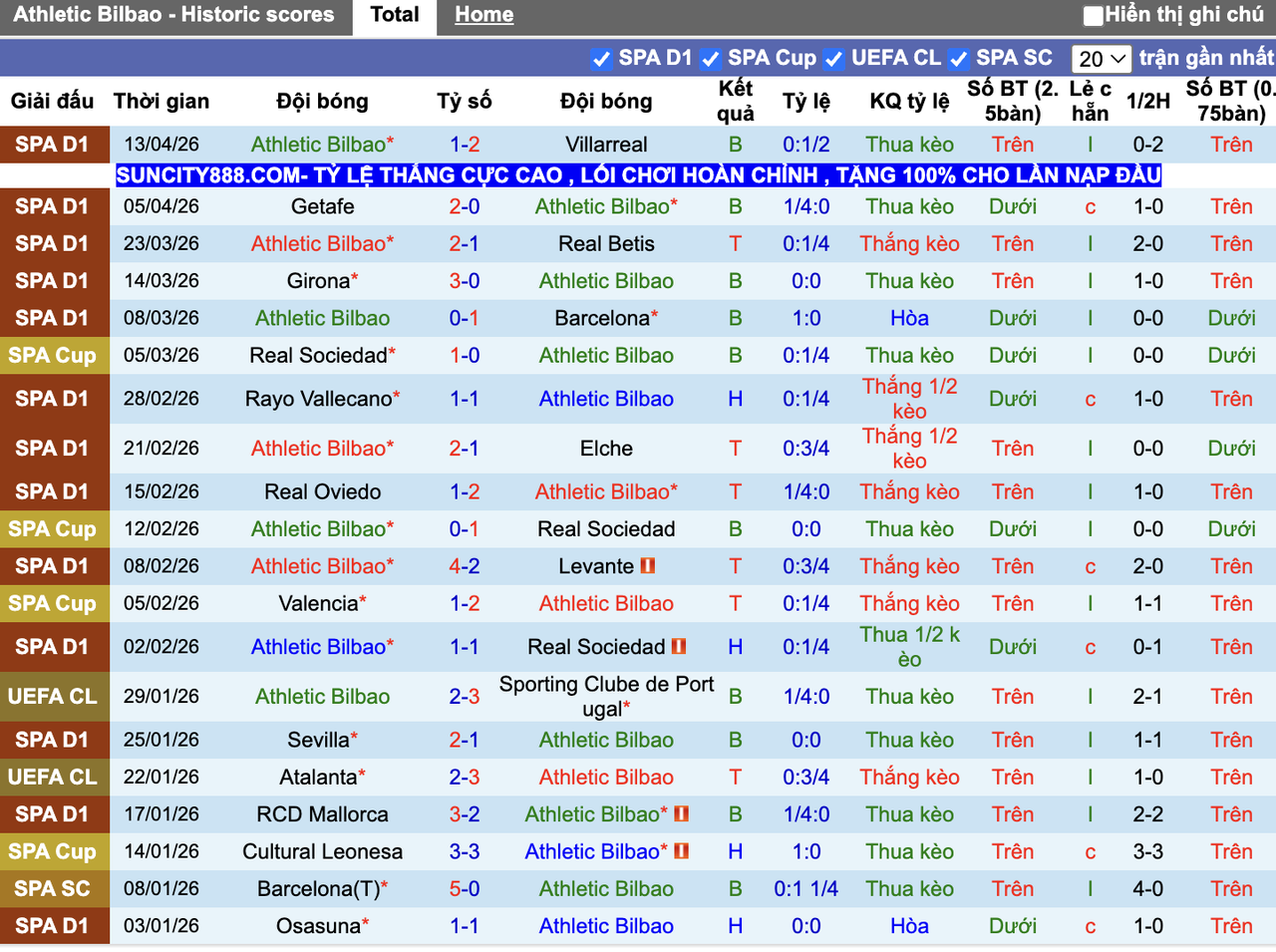
Task: Open Real Oviedo team link
Action: [323, 491]
